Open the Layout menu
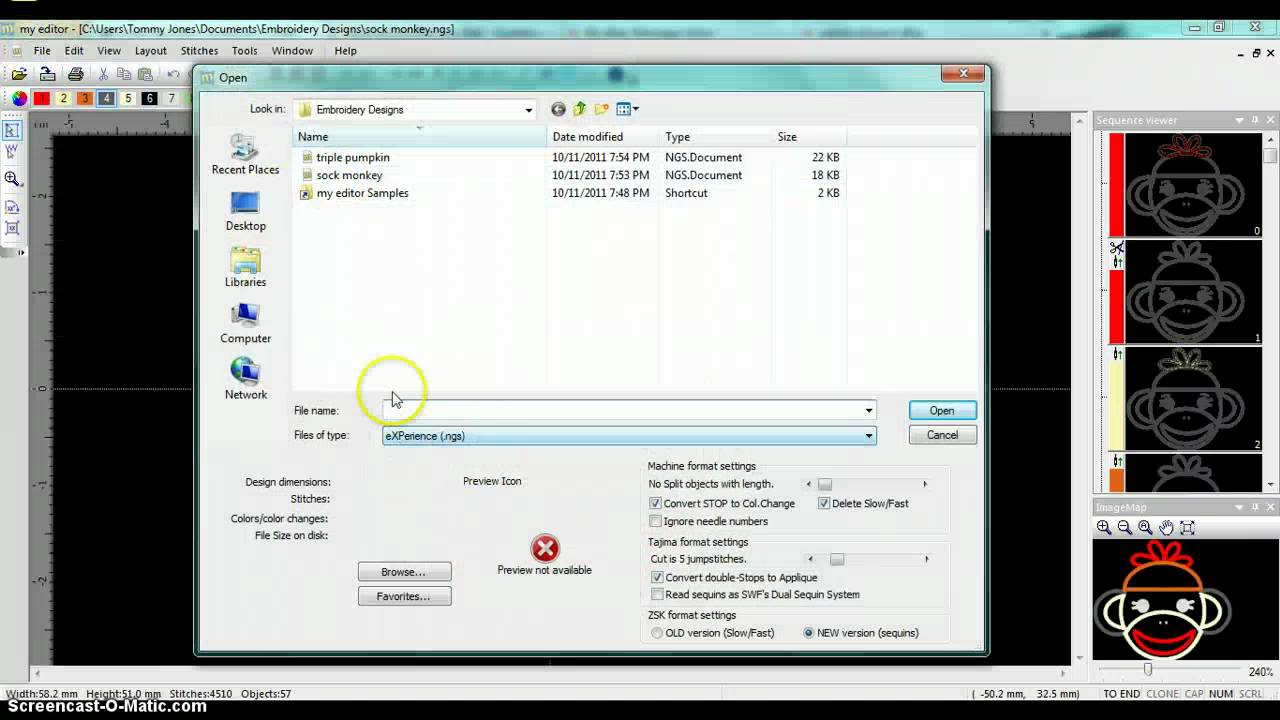Screen dimensions: 1280x720 click(x=151, y=50)
